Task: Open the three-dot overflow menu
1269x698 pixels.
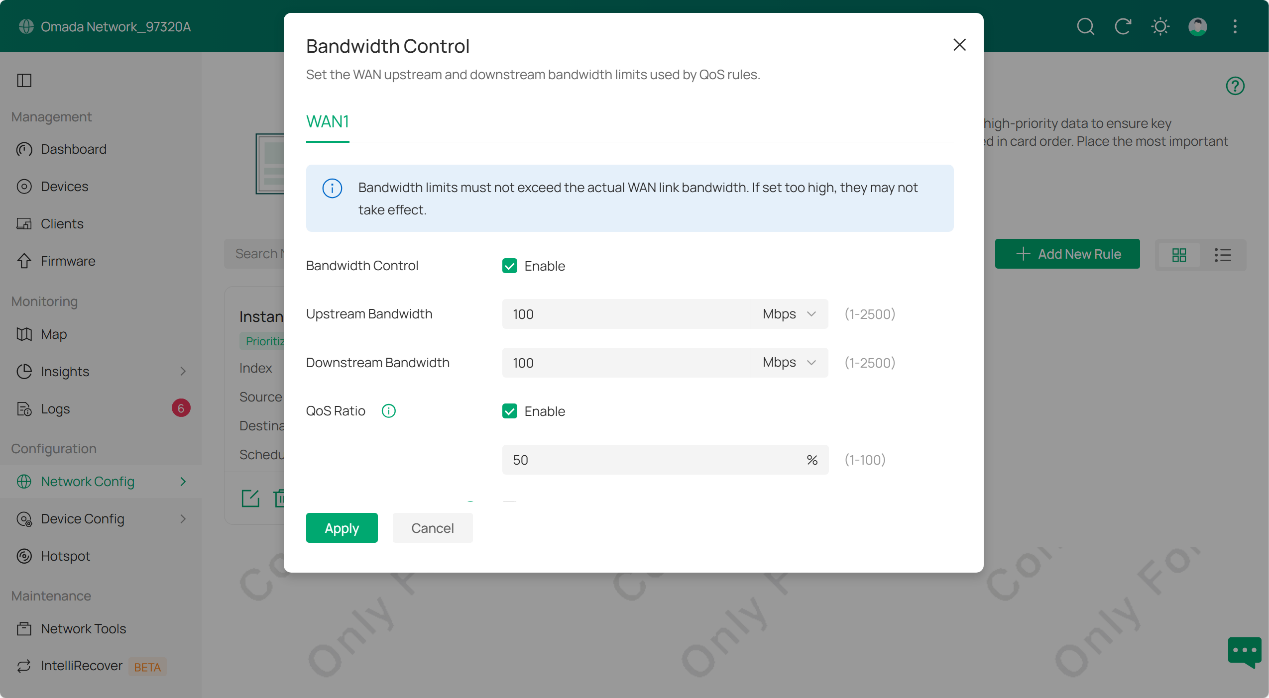Action: (x=1234, y=27)
